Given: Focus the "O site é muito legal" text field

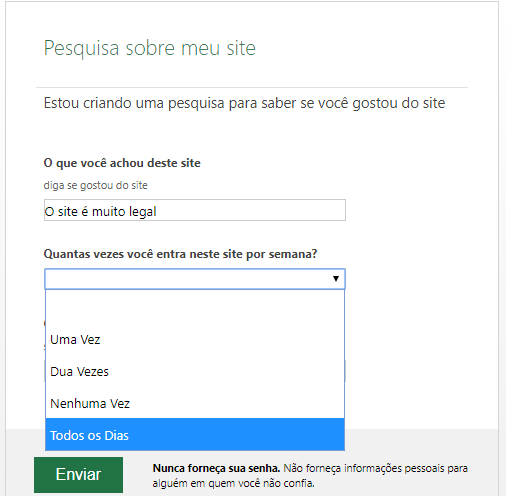Looking at the screenshot, I should click(x=195, y=210).
